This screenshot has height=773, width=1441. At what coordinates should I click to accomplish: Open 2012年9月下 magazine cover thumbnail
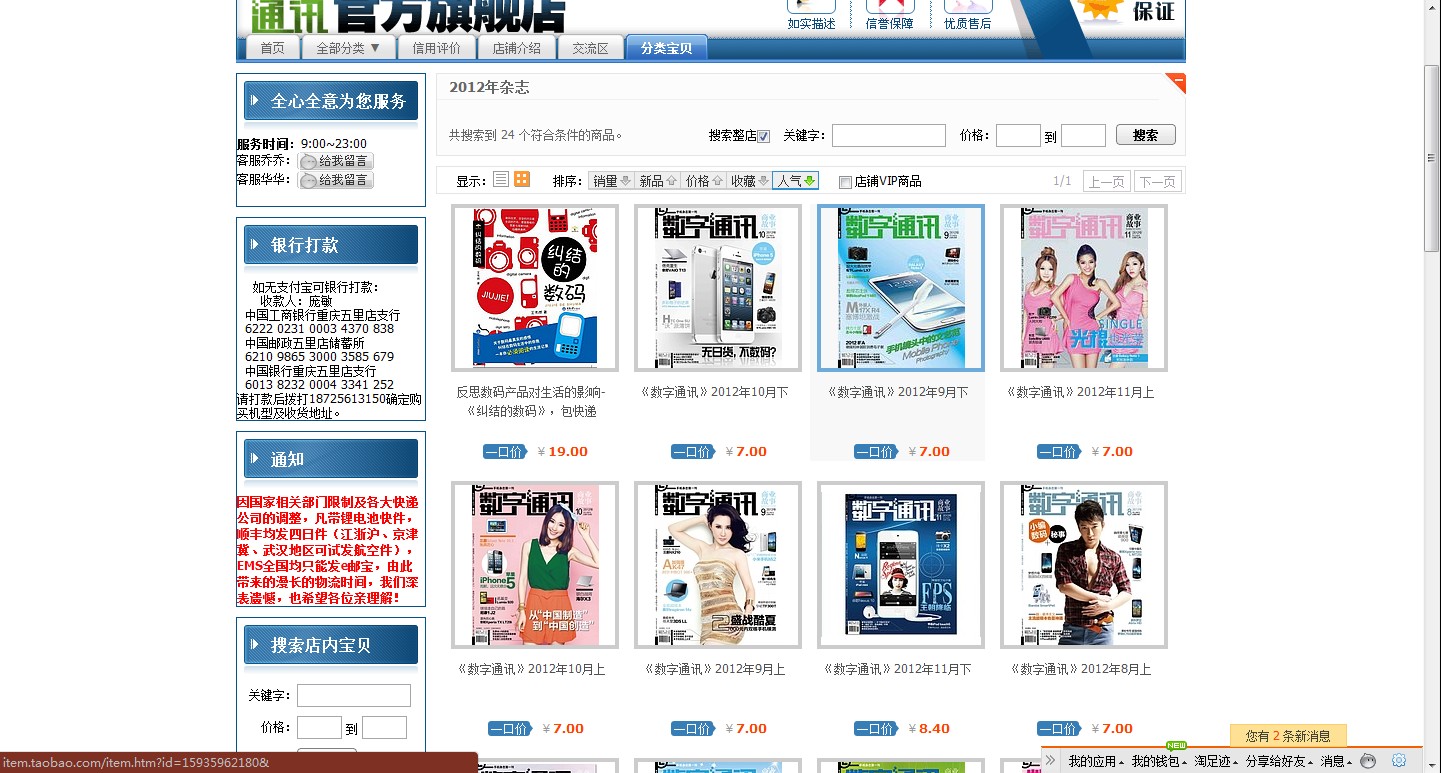pos(901,288)
